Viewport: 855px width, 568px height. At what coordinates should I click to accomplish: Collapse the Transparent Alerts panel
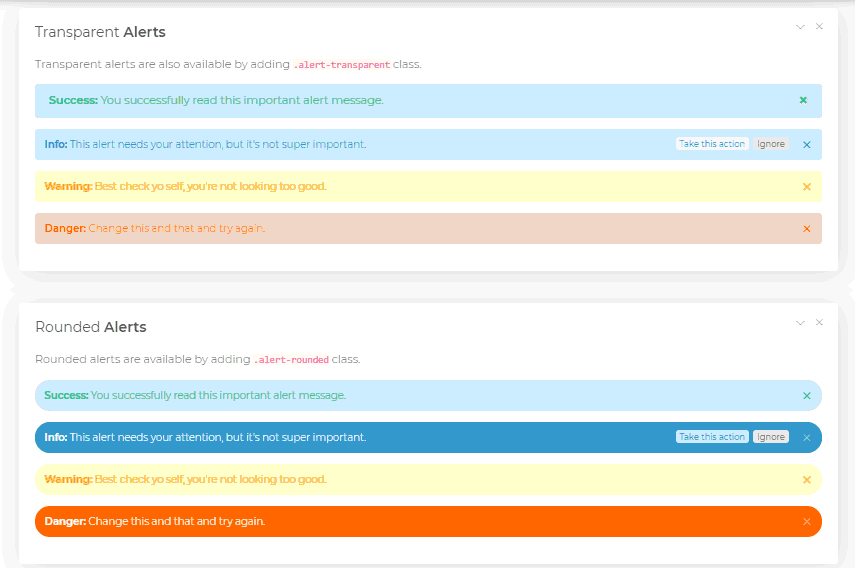tap(800, 27)
